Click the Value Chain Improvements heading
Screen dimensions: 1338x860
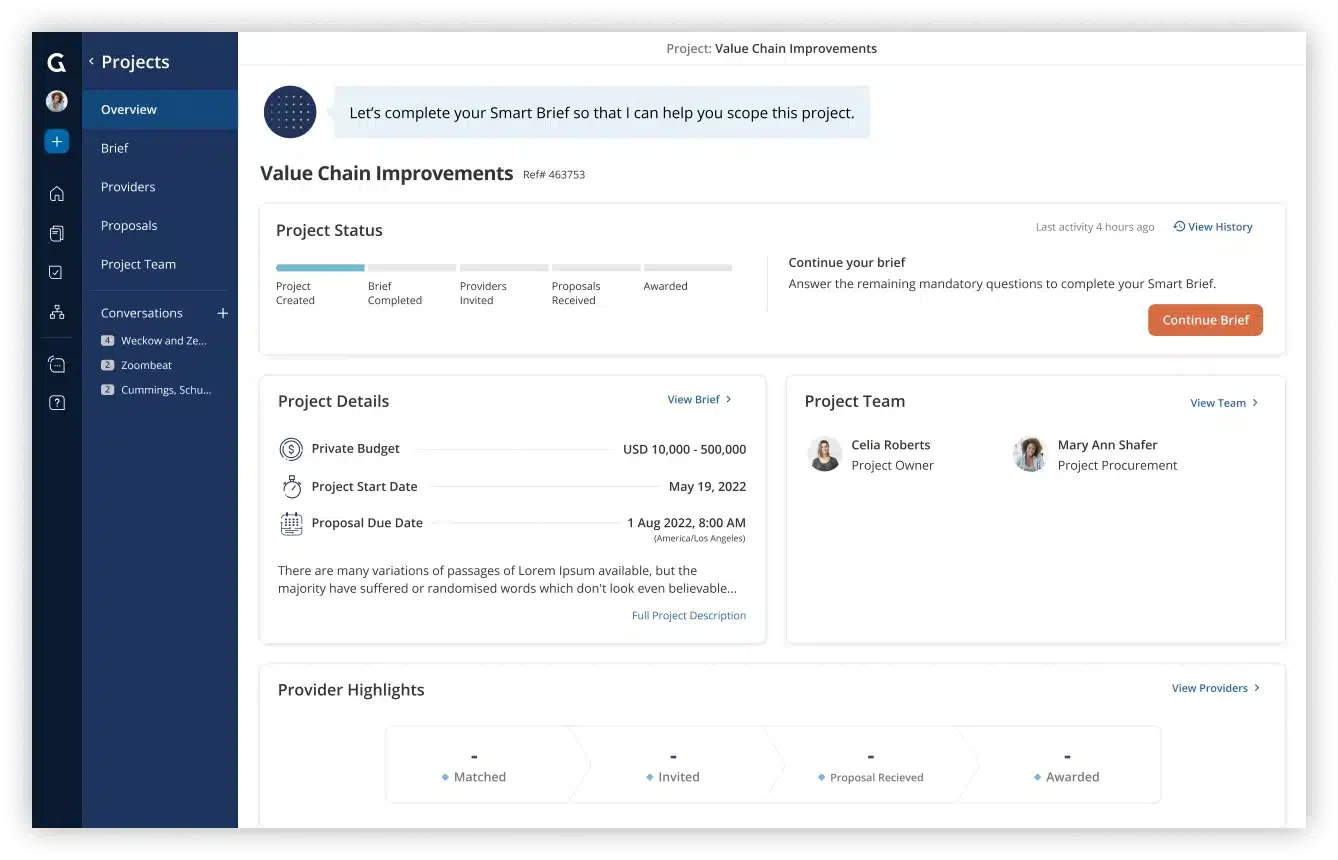tap(387, 173)
